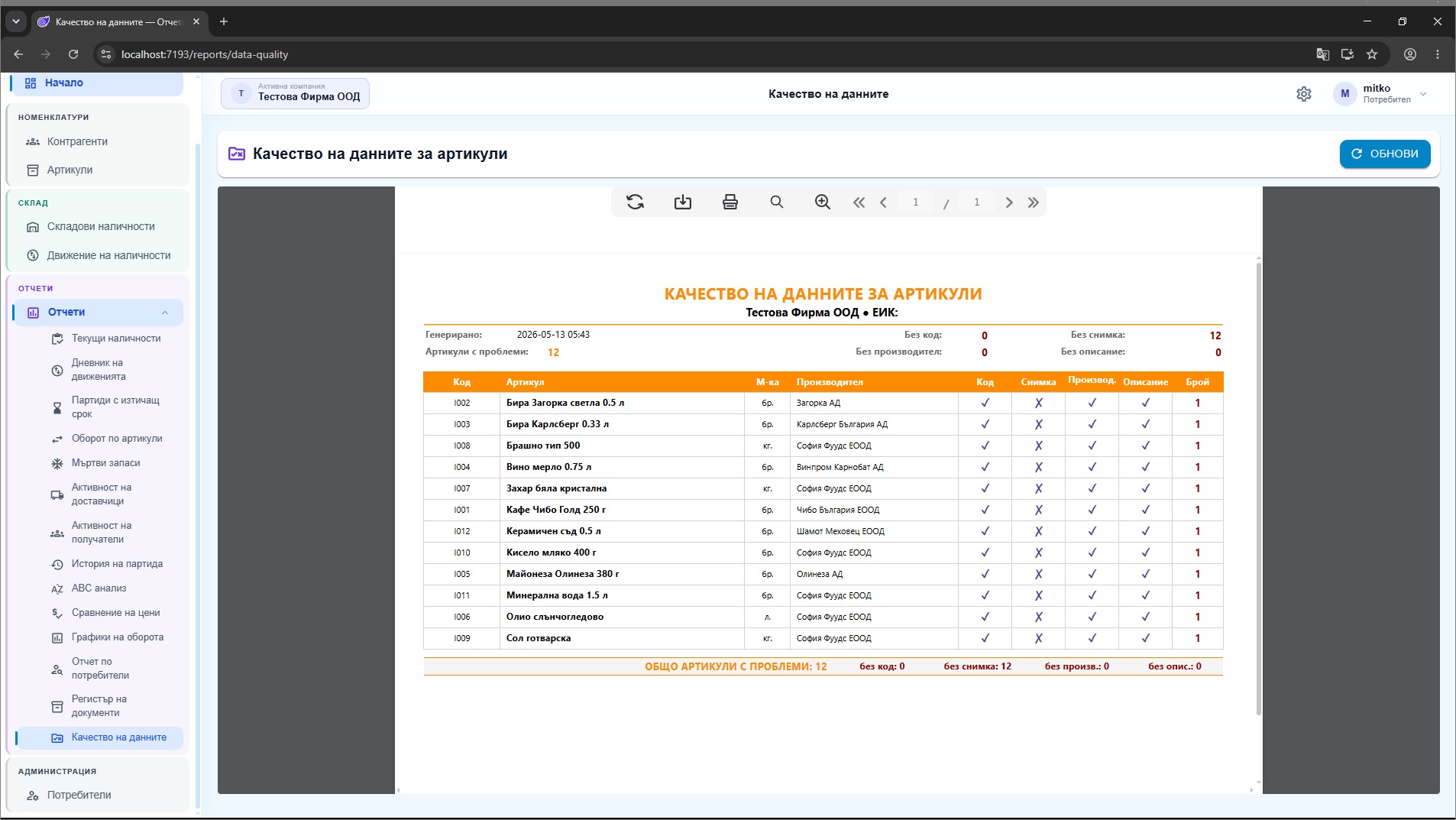Open browser profile icon
Screen dimensions: 1456x820
1410,54
